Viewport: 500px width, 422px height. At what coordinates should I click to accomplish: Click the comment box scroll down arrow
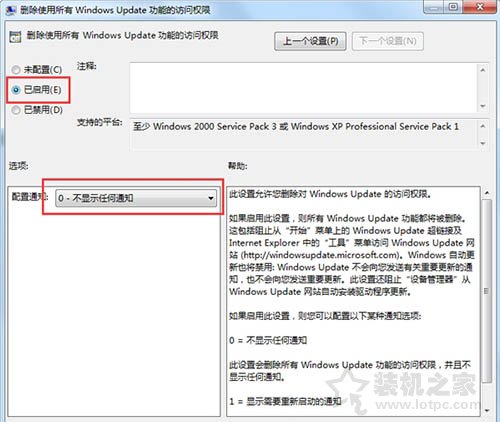point(483,106)
